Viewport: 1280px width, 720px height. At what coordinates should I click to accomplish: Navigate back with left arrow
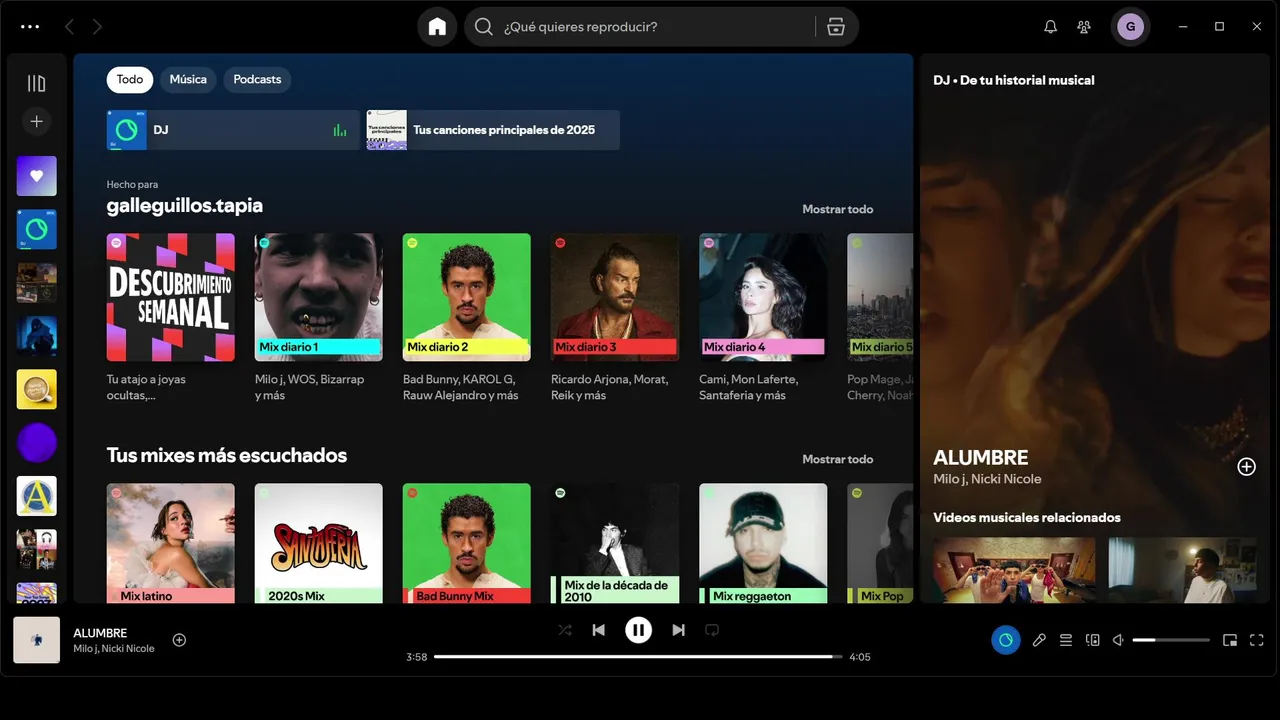pos(69,27)
